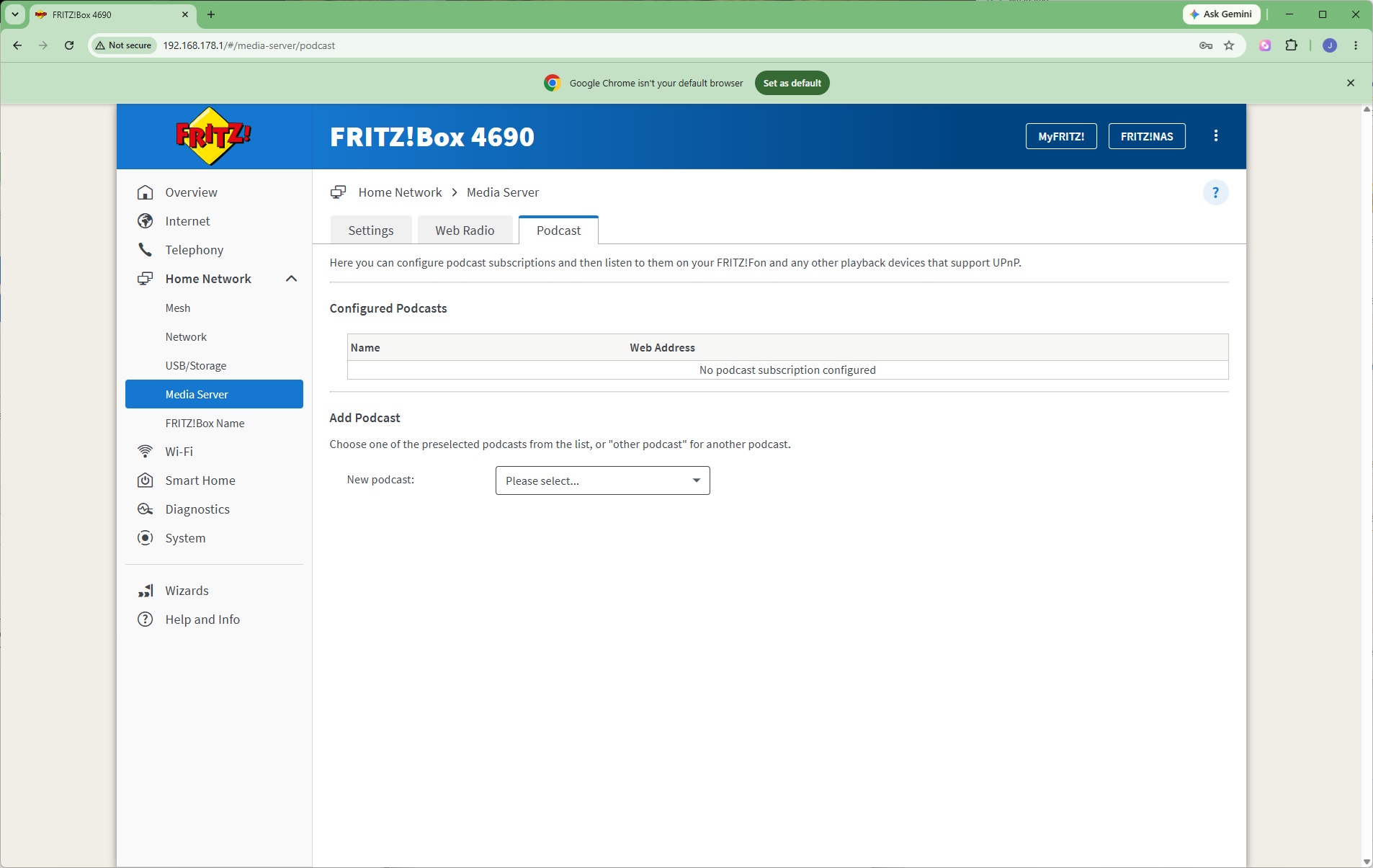
Task: Click the blue help question mark button
Action: coord(1215,192)
